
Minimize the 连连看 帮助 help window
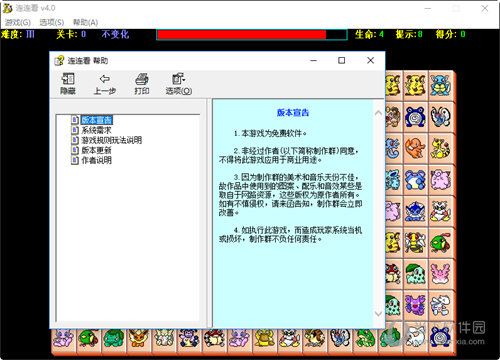coord(313,60)
